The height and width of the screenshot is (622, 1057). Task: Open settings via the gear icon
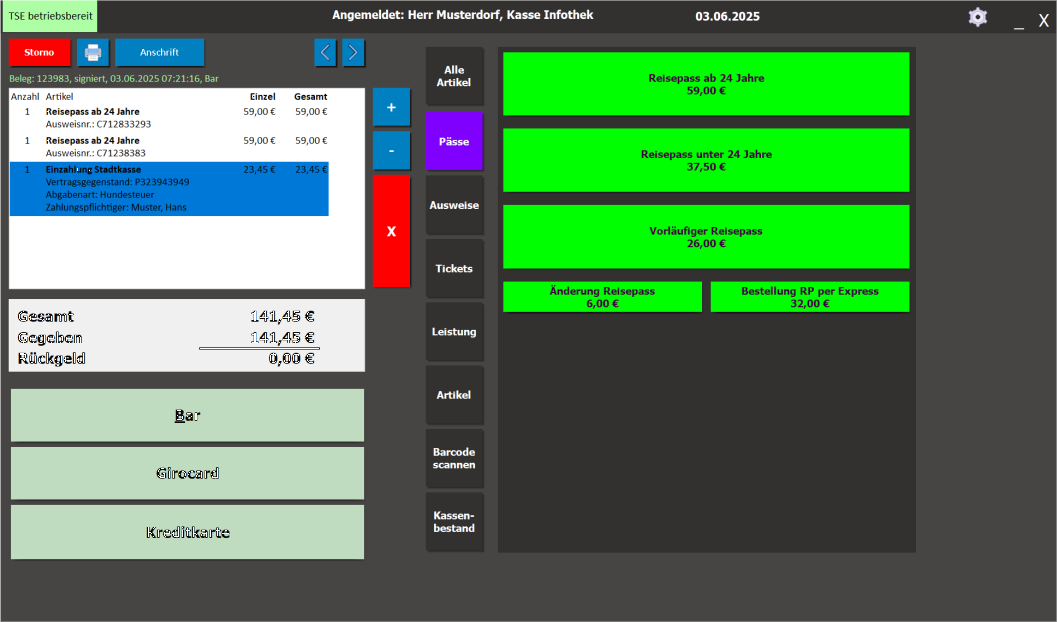(977, 17)
